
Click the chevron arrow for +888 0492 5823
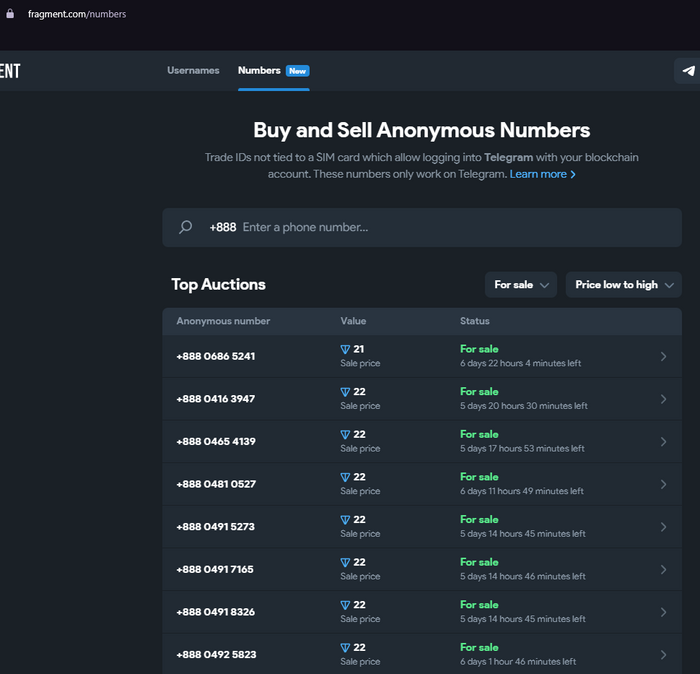(663, 655)
